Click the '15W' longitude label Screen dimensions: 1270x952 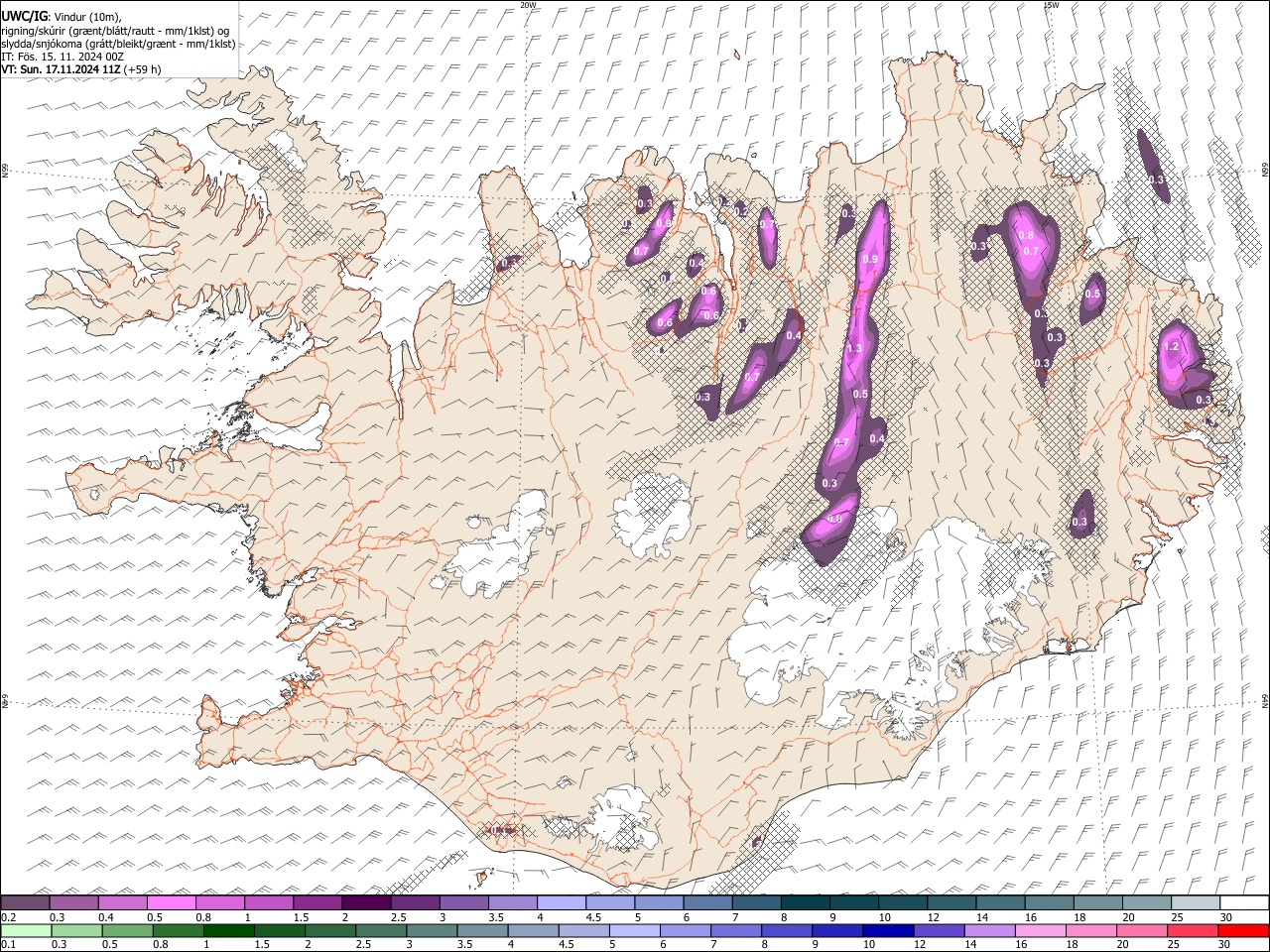[1051, 5]
